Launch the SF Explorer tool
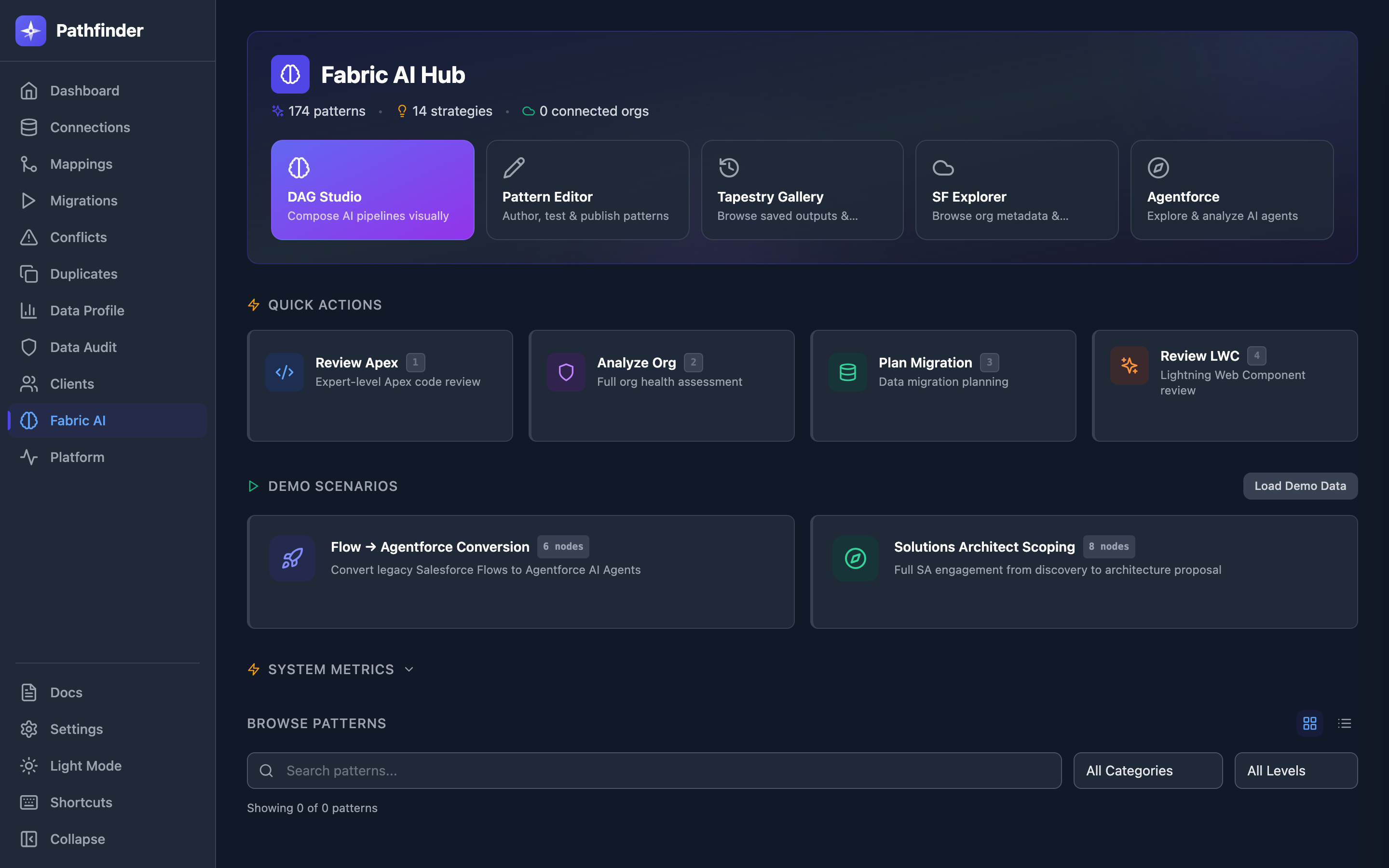This screenshot has height=868, width=1389. point(1017,190)
